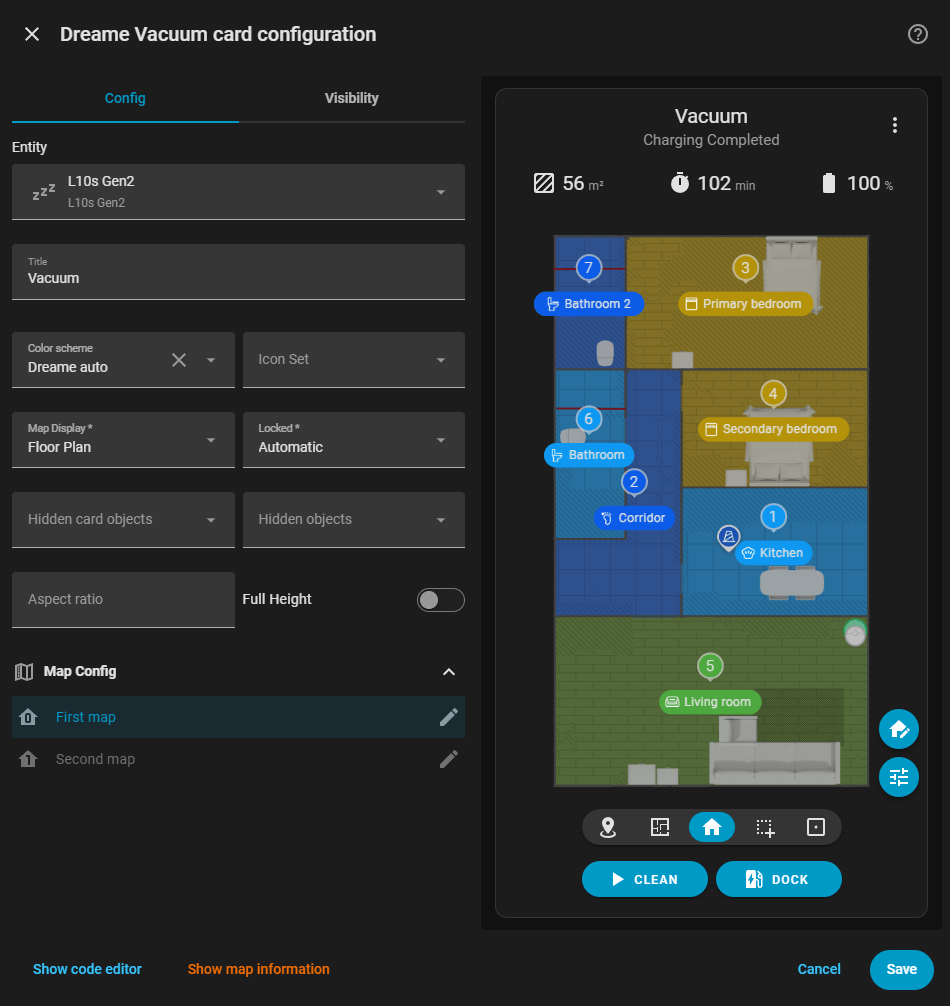Open the cleaning settings sliders button

coord(898,777)
